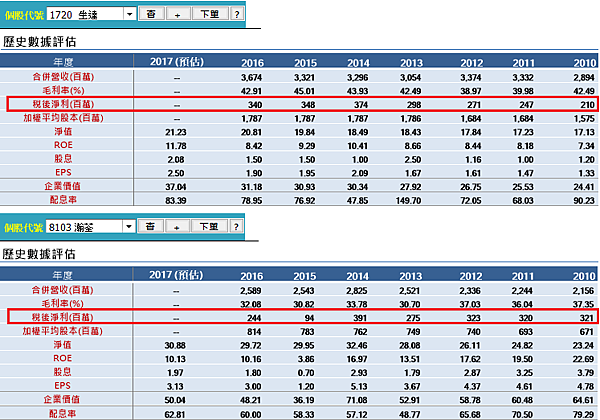
Task: Click the 下單 button in the 8103 瀚荃 toolbar
Action: 209,226
